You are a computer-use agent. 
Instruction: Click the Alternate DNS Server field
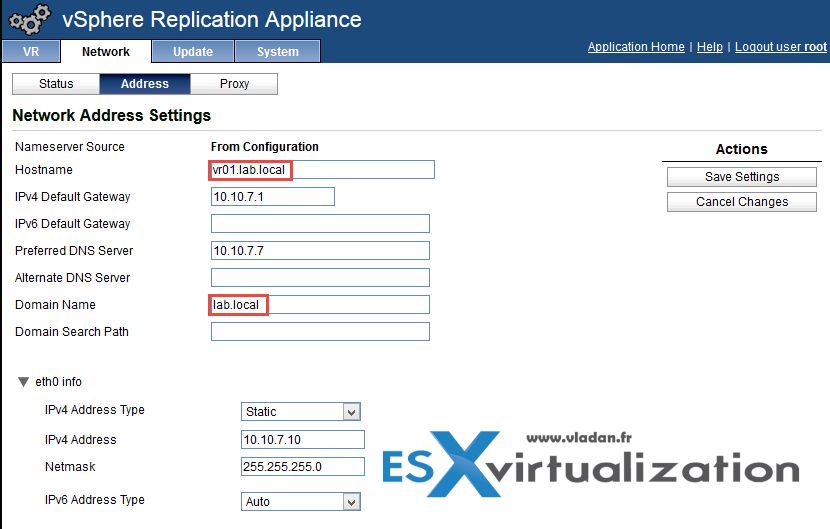tap(320, 277)
